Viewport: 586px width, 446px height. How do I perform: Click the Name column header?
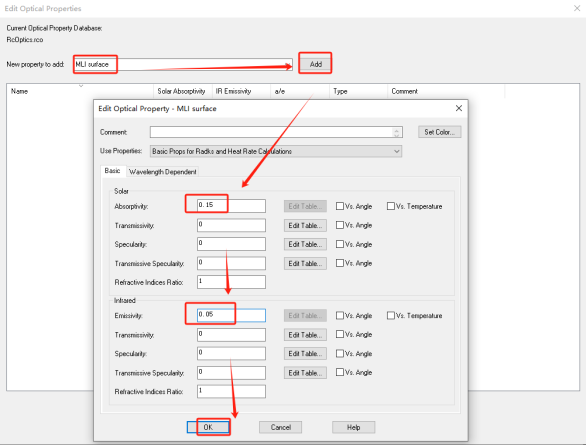[x=80, y=91]
